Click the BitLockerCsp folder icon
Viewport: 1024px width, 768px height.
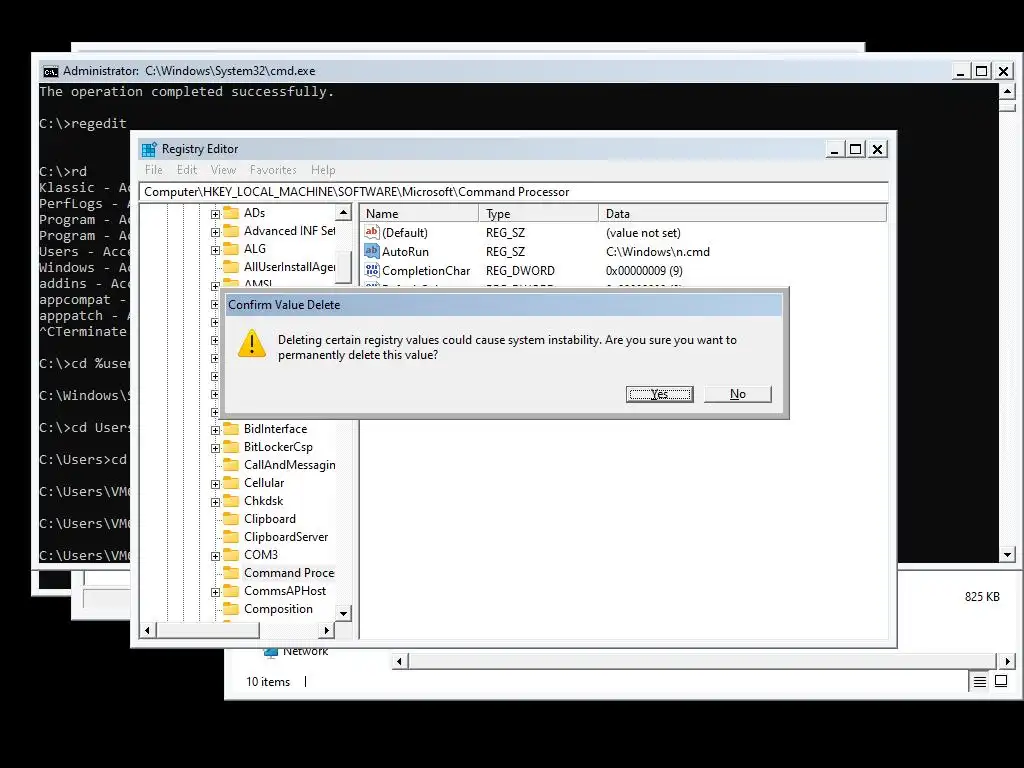pos(231,447)
